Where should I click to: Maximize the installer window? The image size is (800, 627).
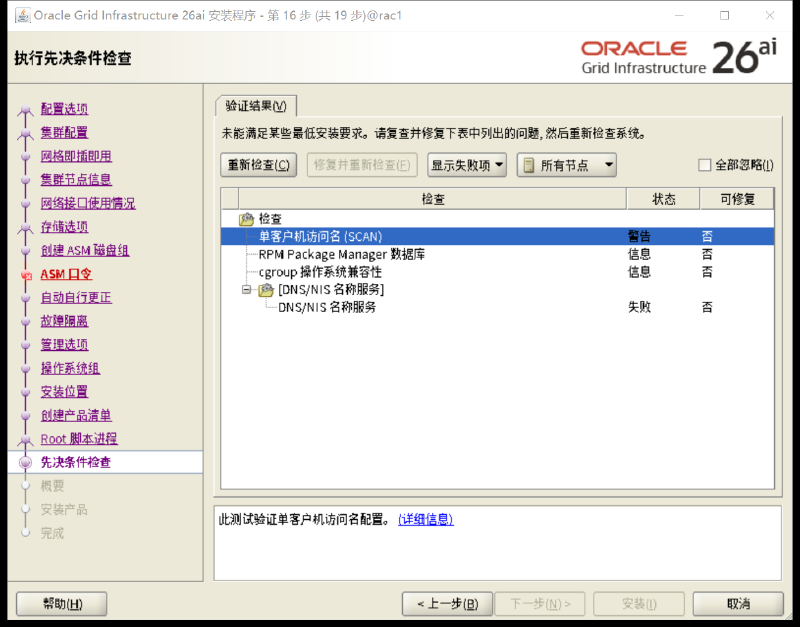724,15
